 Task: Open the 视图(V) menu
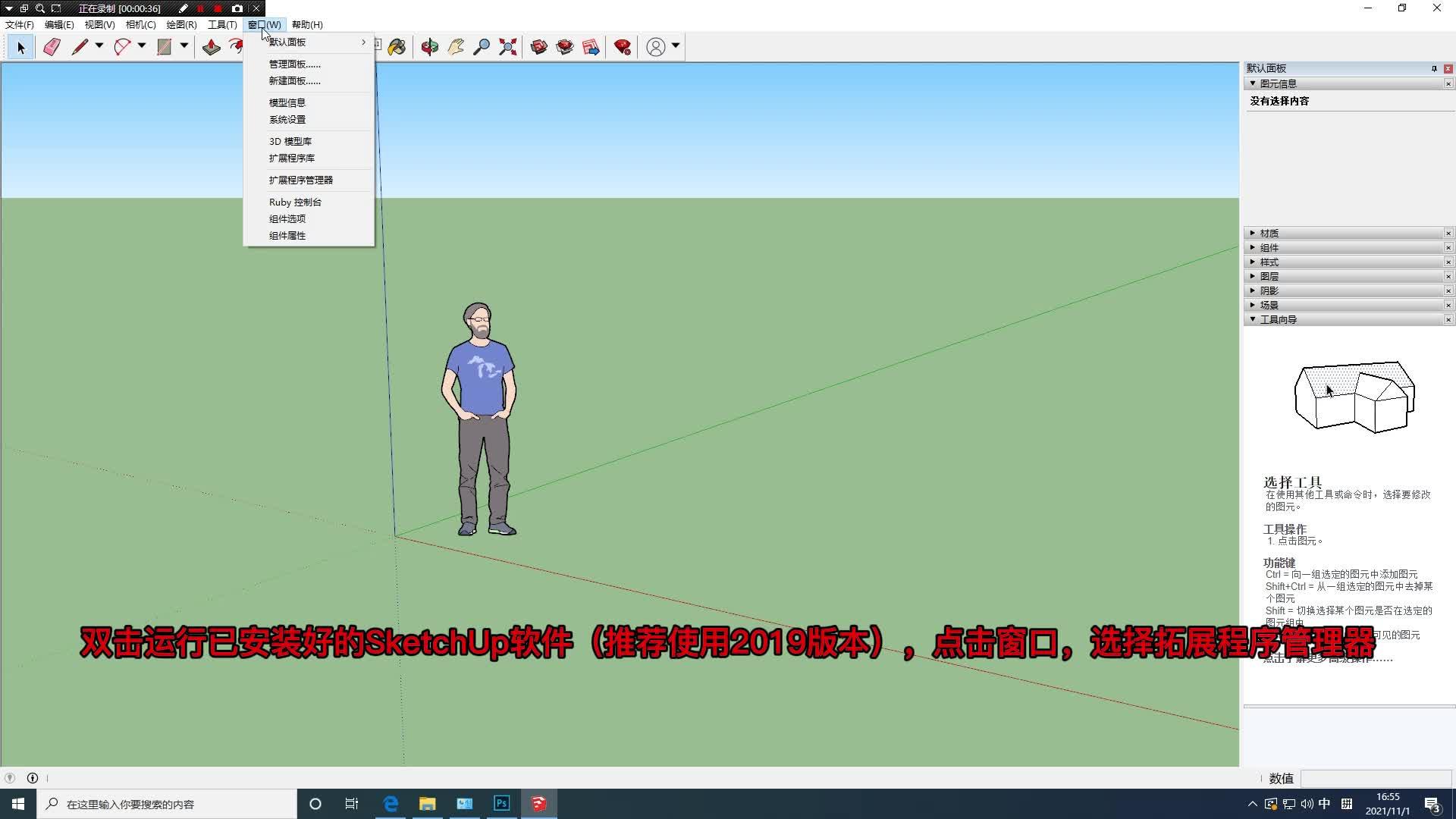tap(99, 25)
